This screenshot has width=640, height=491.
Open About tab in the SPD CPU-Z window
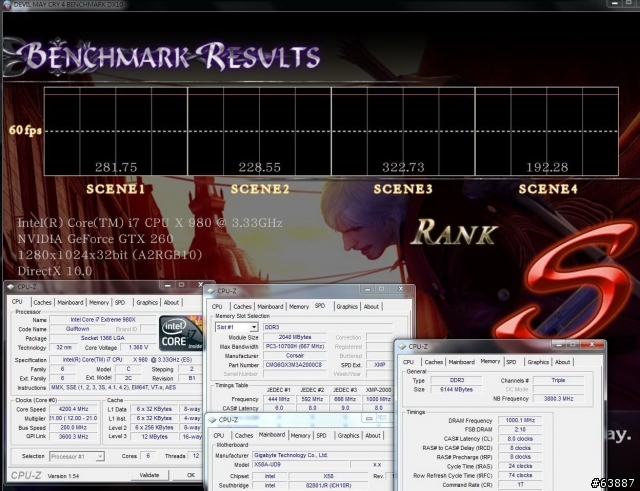[x=371, y=307]
